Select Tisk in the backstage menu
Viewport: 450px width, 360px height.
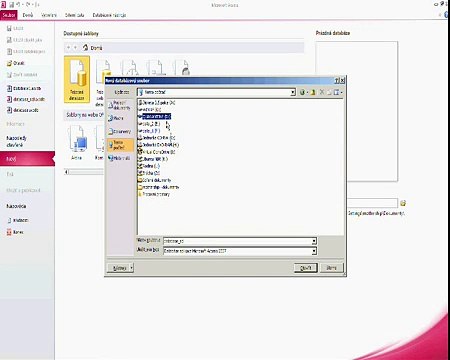pyautogui.click(x=10, y=174)
